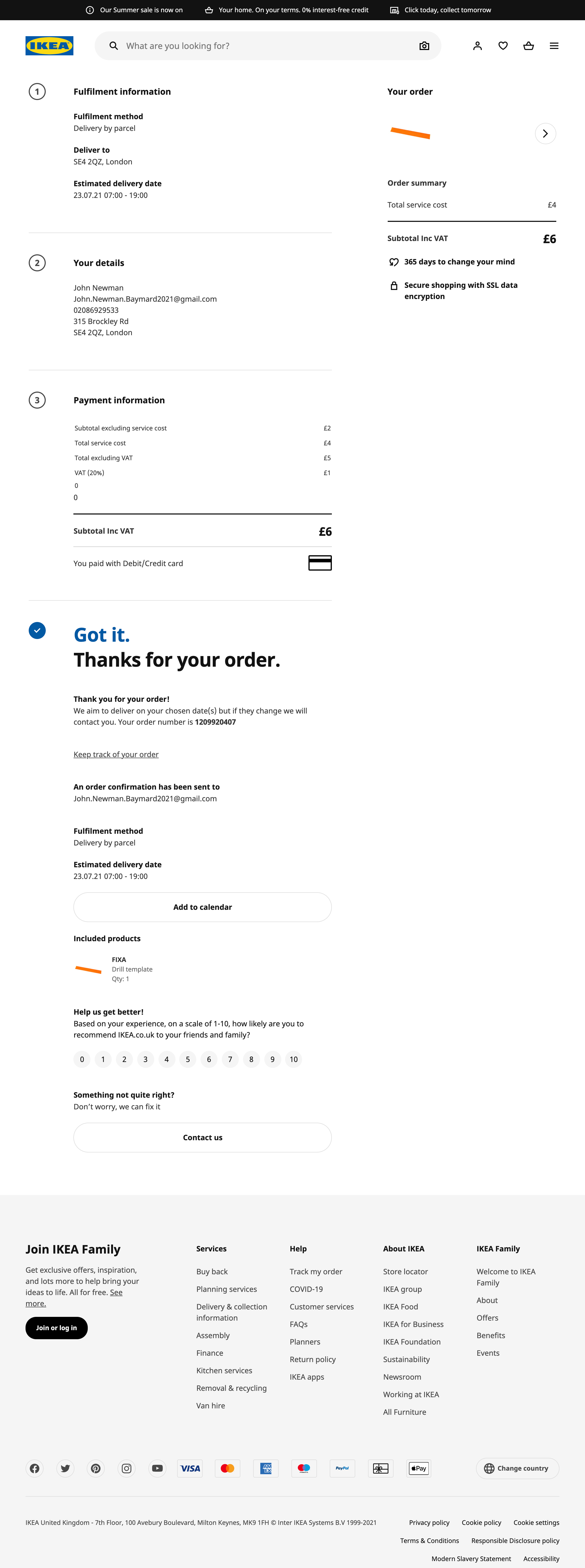The width and height of the screenshot is (585, 1568).
Task: Open IKEA's YouTube channel icon
Action: point(157,1468)
